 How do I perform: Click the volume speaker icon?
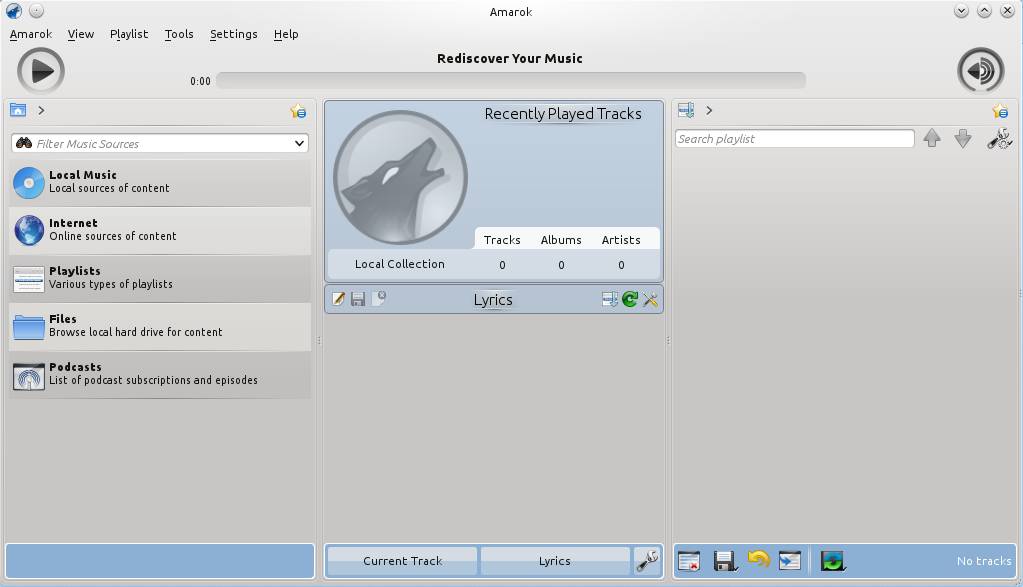[x=980, y=71]
